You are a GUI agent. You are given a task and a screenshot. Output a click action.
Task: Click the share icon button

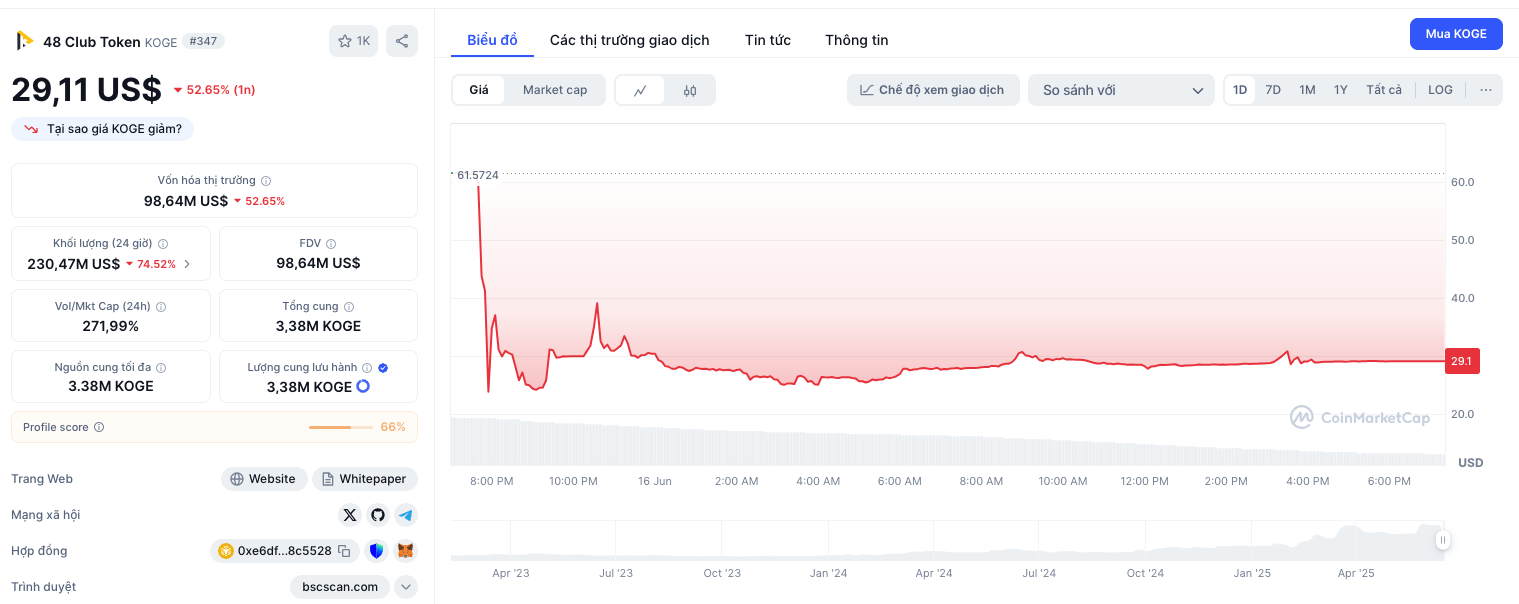[x=402, y=41]
